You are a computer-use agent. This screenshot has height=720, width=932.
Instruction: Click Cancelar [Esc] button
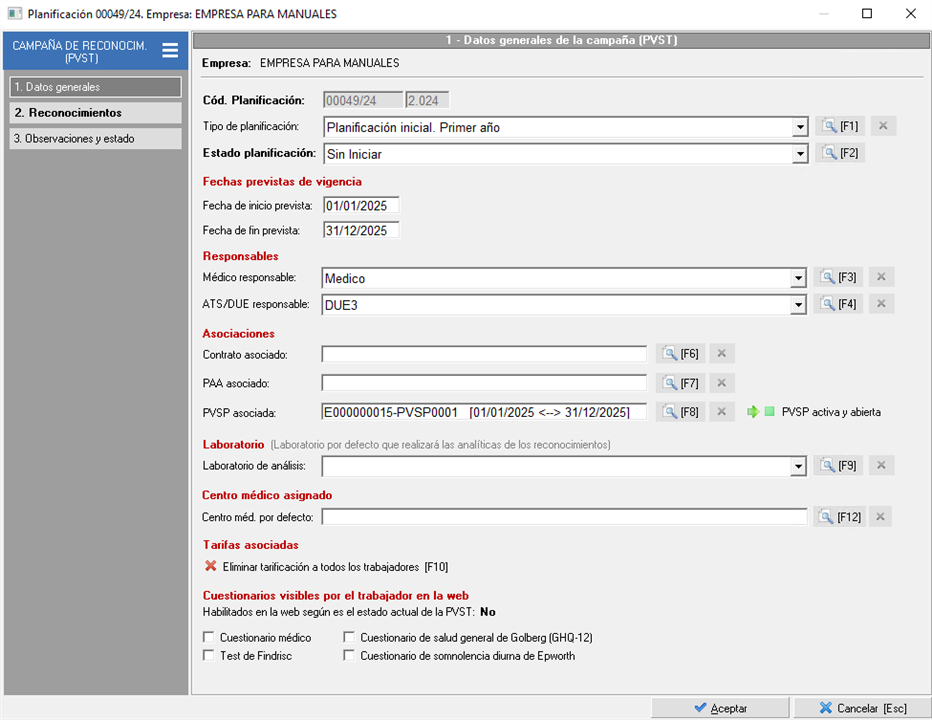coord(862,708)
